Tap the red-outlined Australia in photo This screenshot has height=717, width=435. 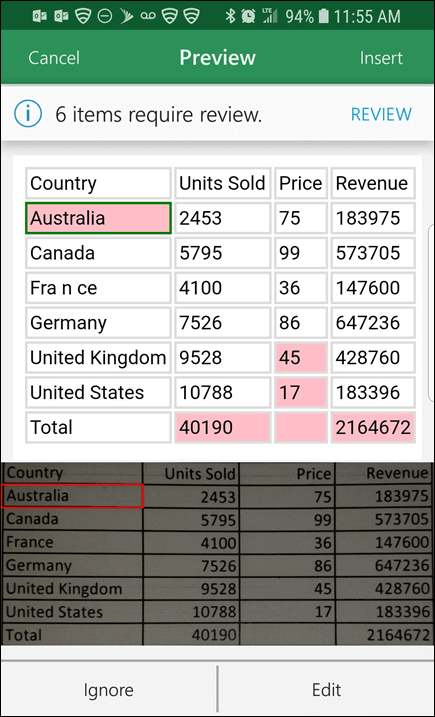[72, 496]
